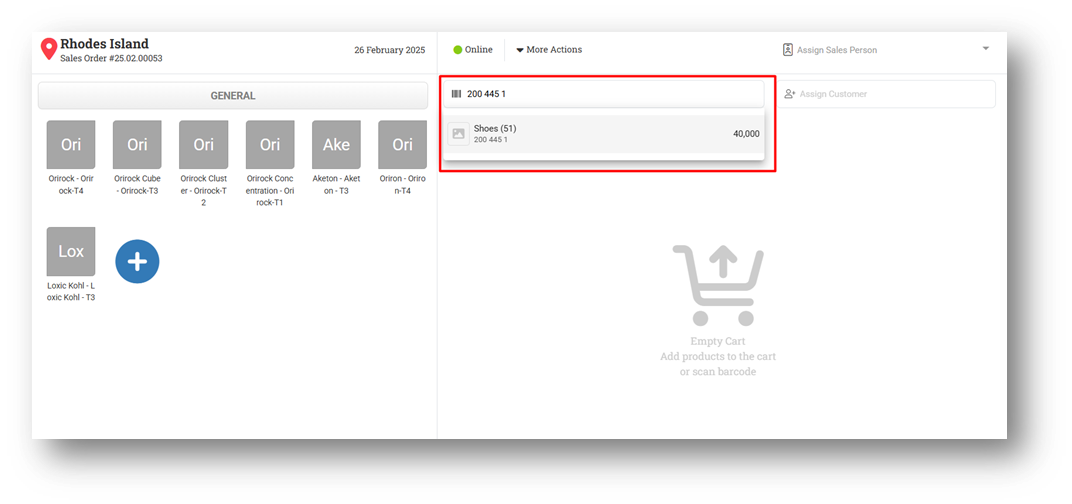Select the GENERAL category tab
The width and height of the screenshot is (1072, 504).
click(x=232, y=96)
